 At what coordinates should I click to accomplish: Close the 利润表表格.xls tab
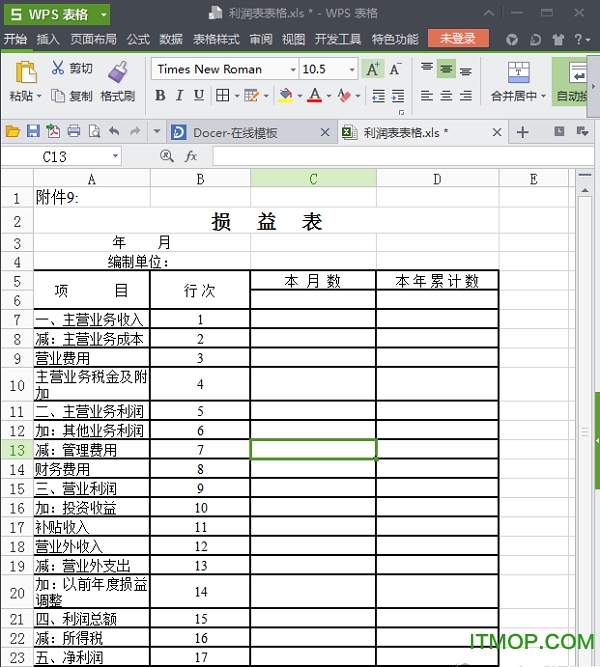497,132
